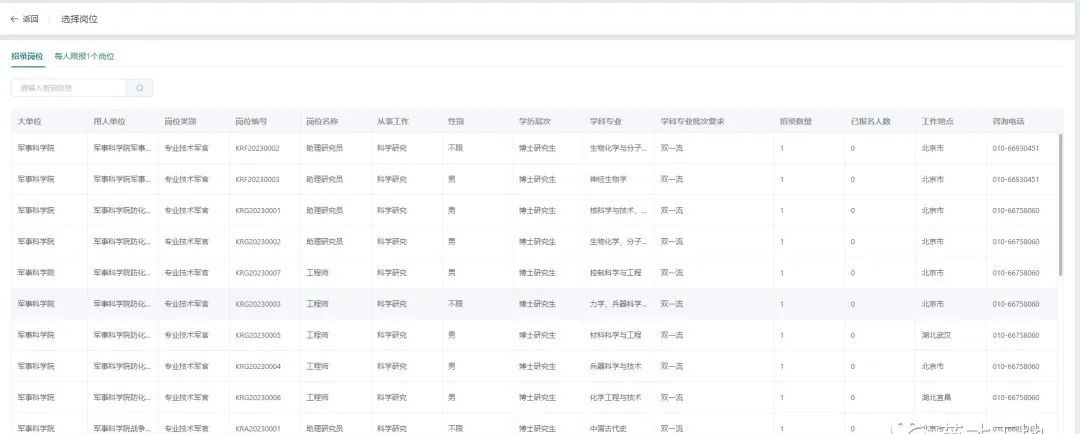Click the vertical table scrollbar
This screenshot has height=434, width=1080.
1061,205
